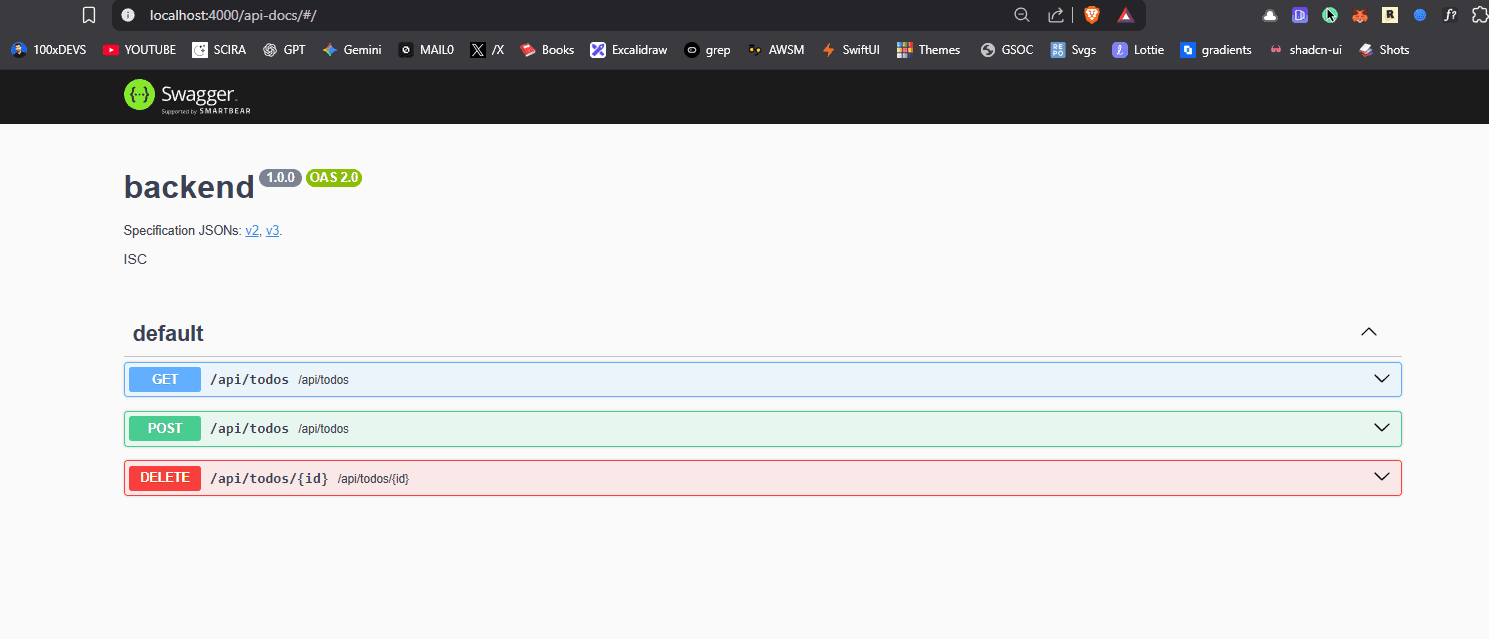Open Brave Shields from the address bar

(x=1091, y=15)
